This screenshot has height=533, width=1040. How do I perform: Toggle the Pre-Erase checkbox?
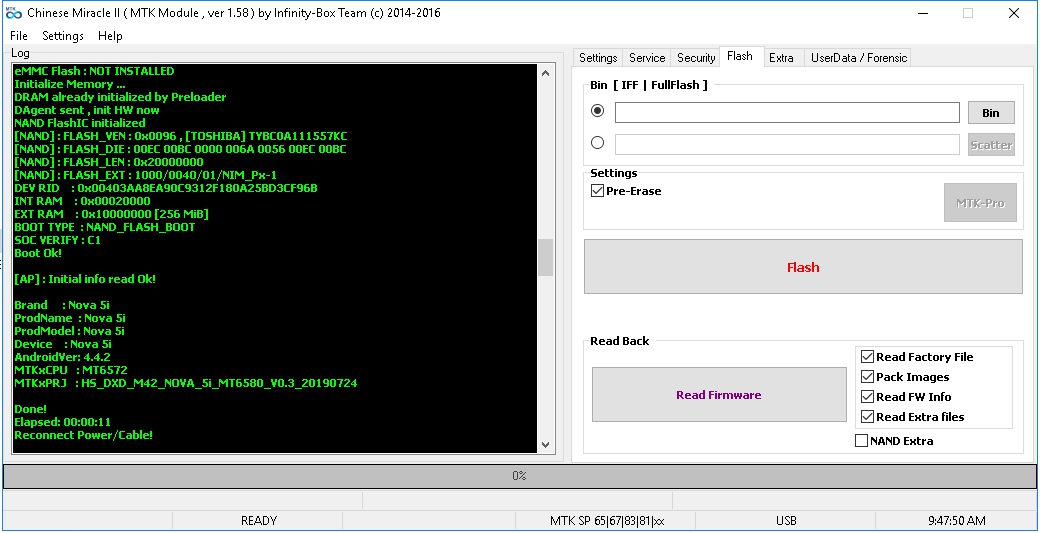(625, 191)
